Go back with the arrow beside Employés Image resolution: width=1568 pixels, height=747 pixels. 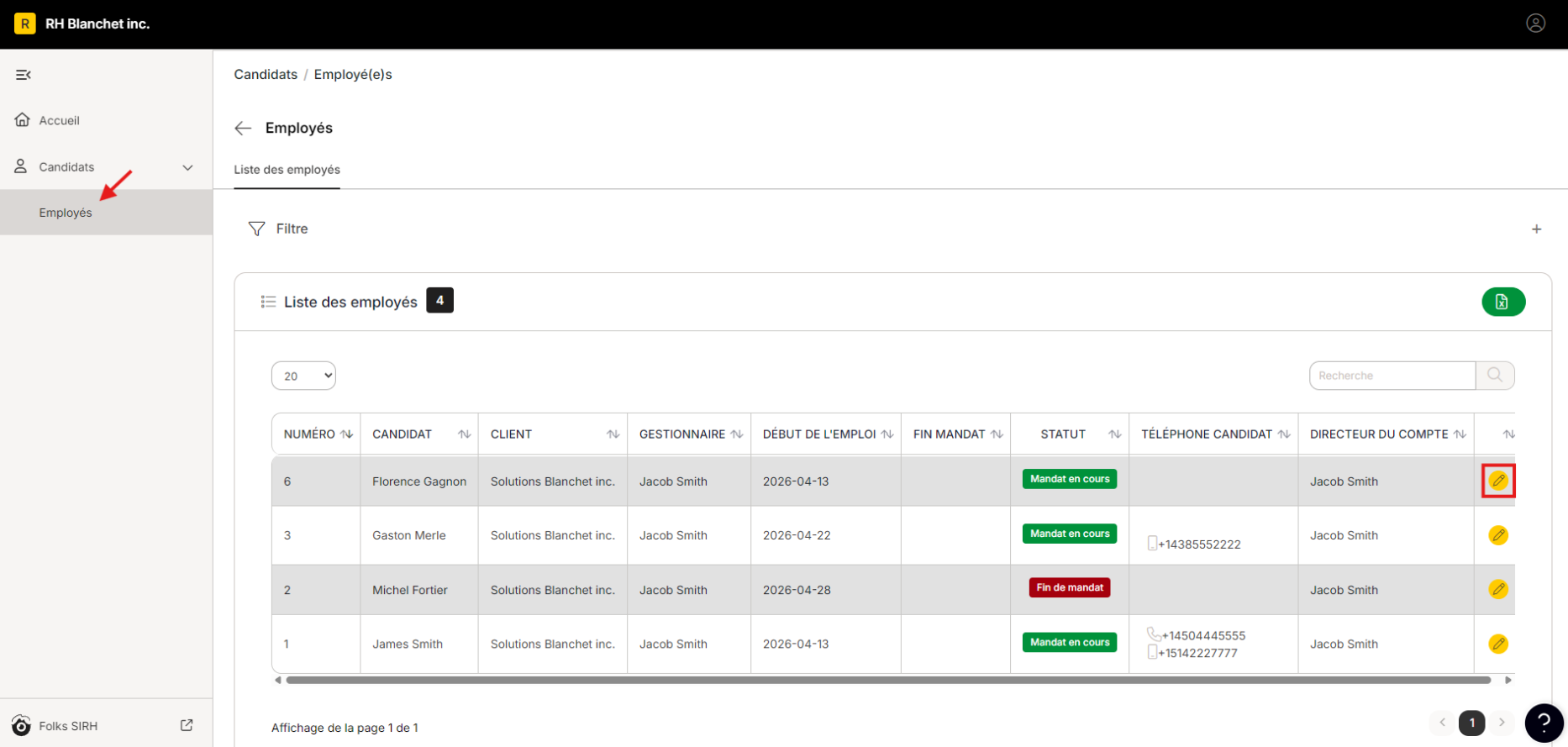(x=243, y=128)
